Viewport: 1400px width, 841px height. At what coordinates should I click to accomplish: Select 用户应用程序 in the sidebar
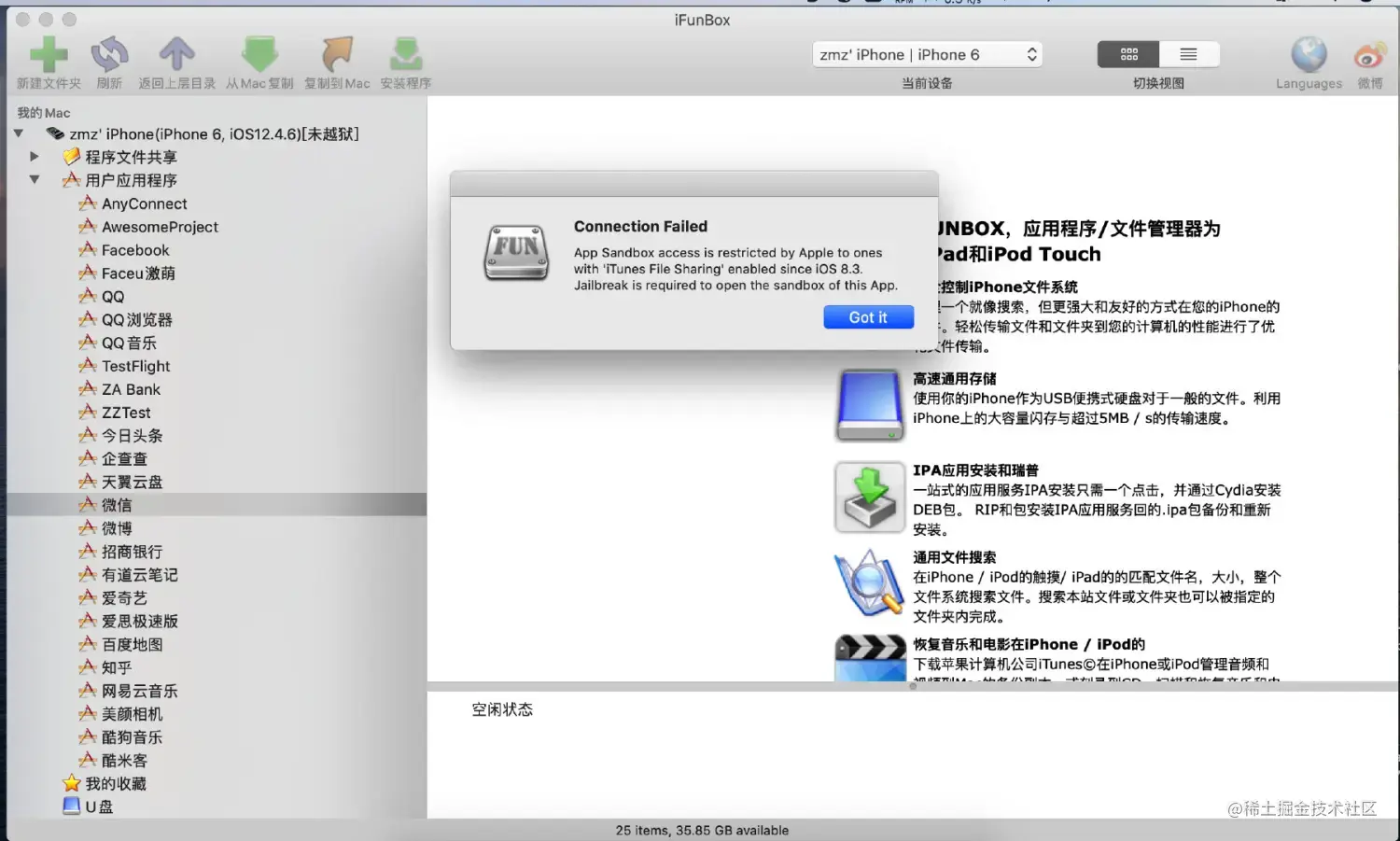click(x=131, y=180)
